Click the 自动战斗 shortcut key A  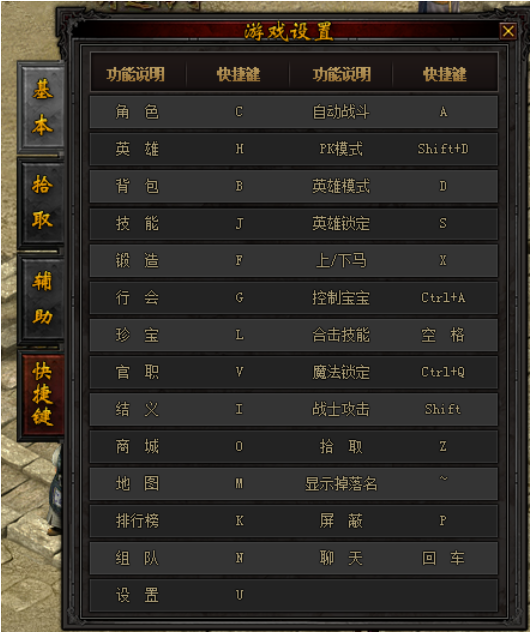tap(443, 112)
